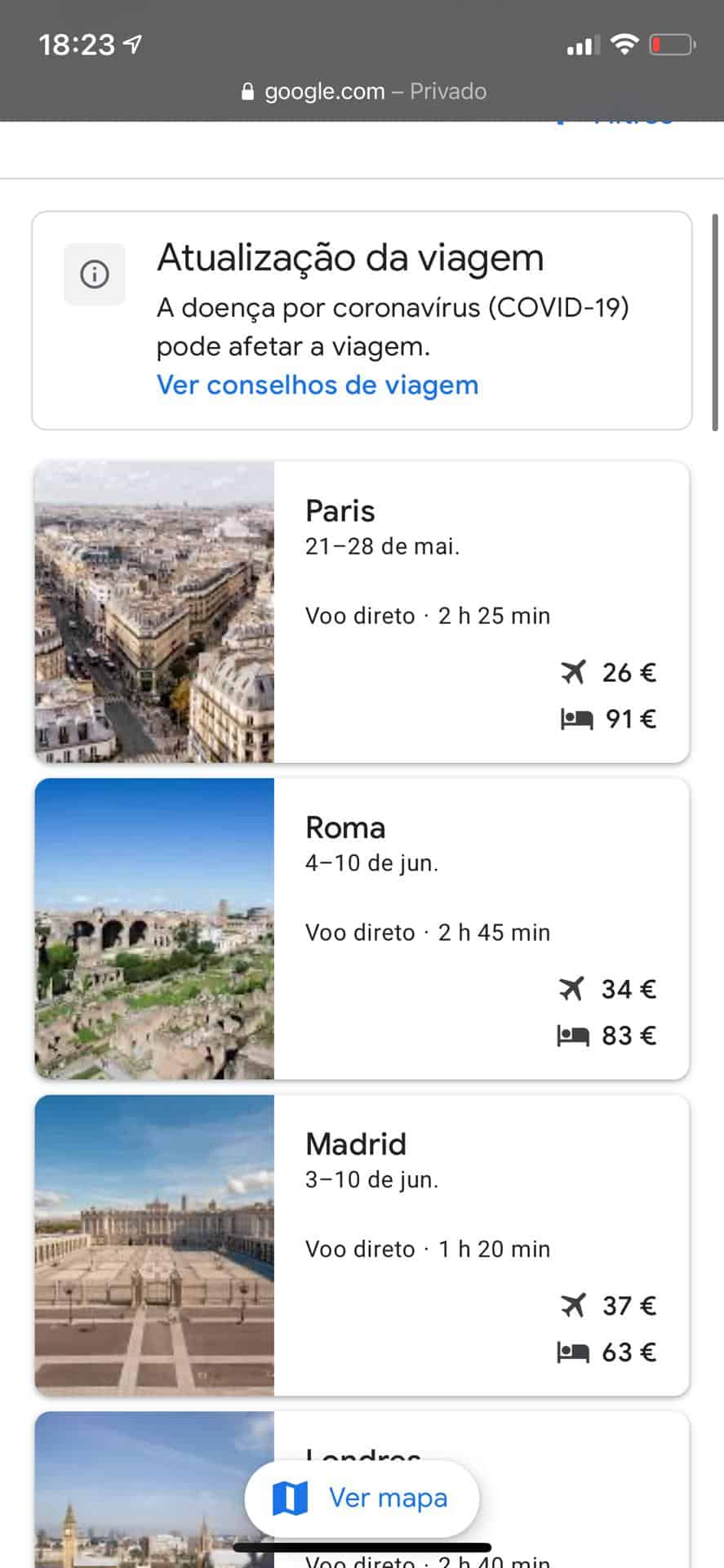
Task: Tap the google.com address bar
Action: [363, 91]
